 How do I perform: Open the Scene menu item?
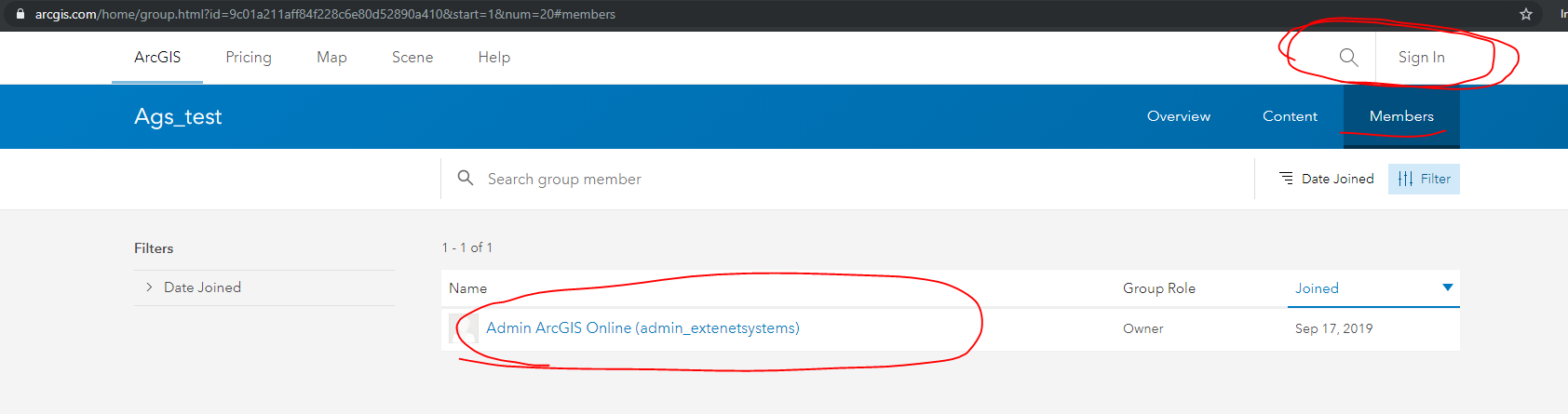[x=412, y=58]
